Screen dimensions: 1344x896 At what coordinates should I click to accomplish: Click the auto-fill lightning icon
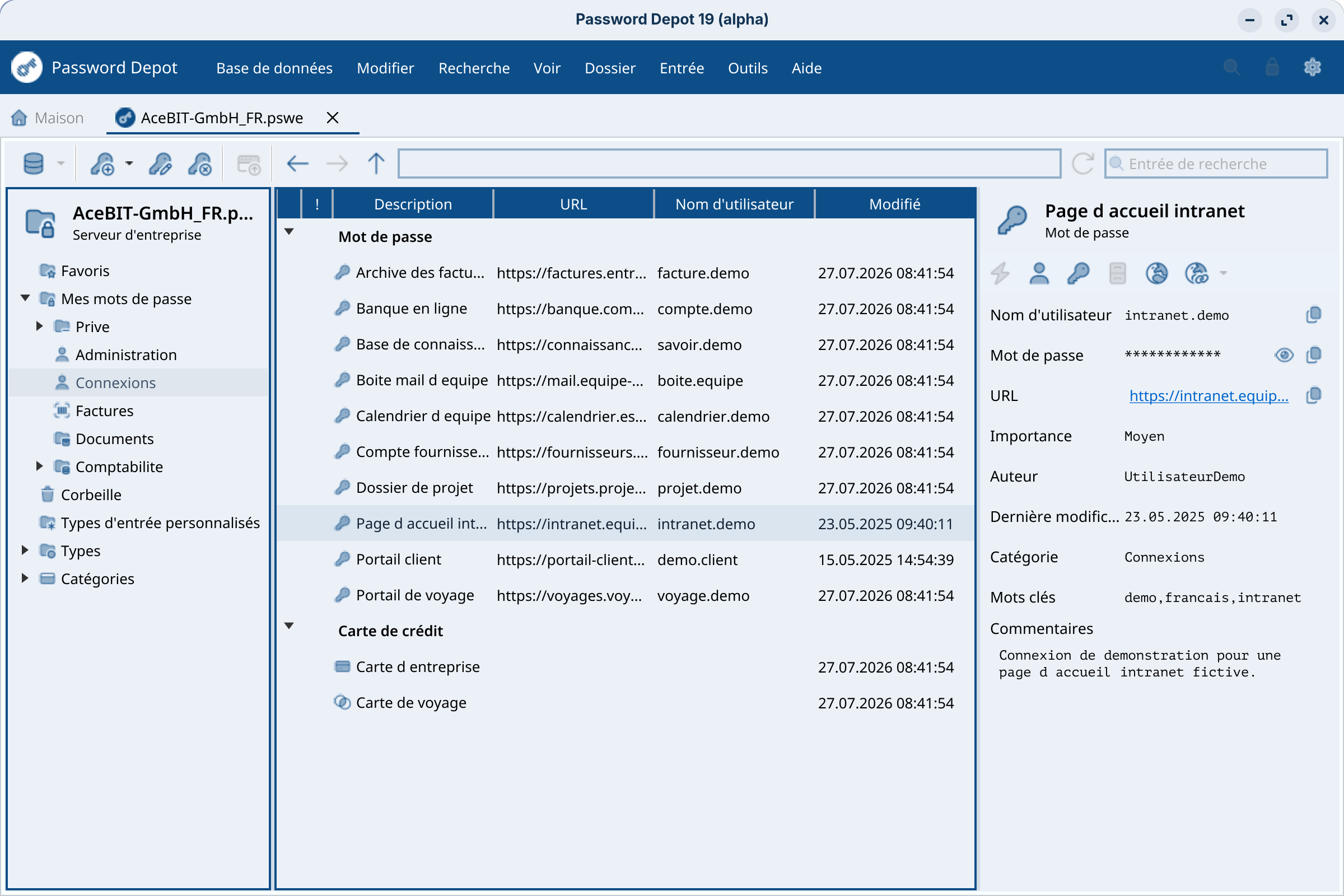pyautogui.click(x=1000, y=273)
